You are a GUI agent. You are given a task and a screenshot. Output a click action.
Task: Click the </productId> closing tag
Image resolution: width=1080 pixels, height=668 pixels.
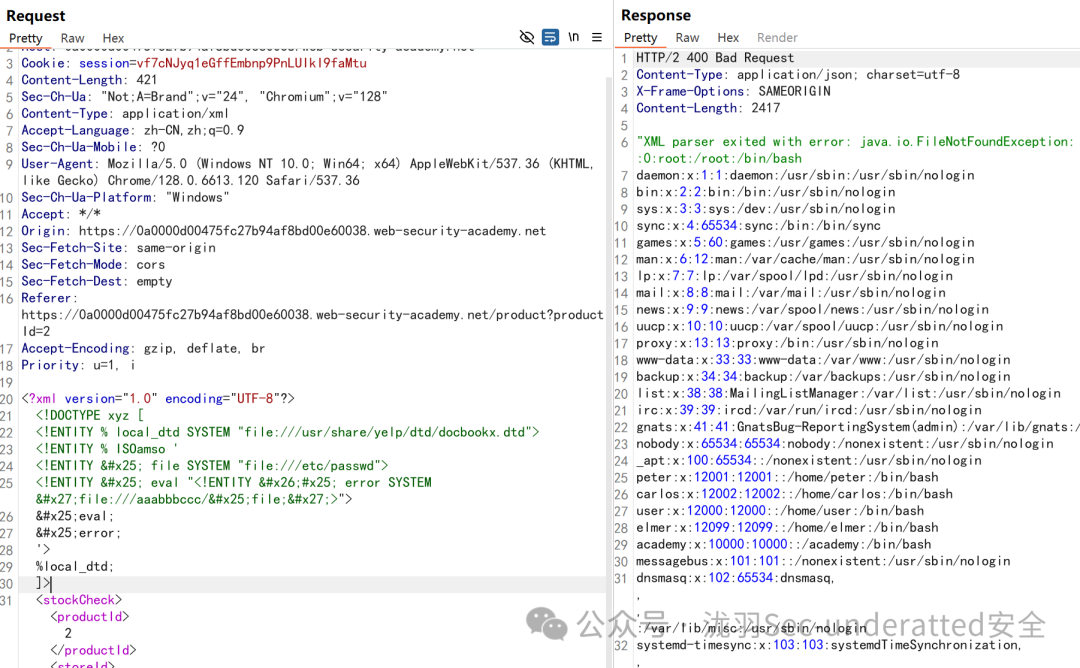click(x=93, y=650)
